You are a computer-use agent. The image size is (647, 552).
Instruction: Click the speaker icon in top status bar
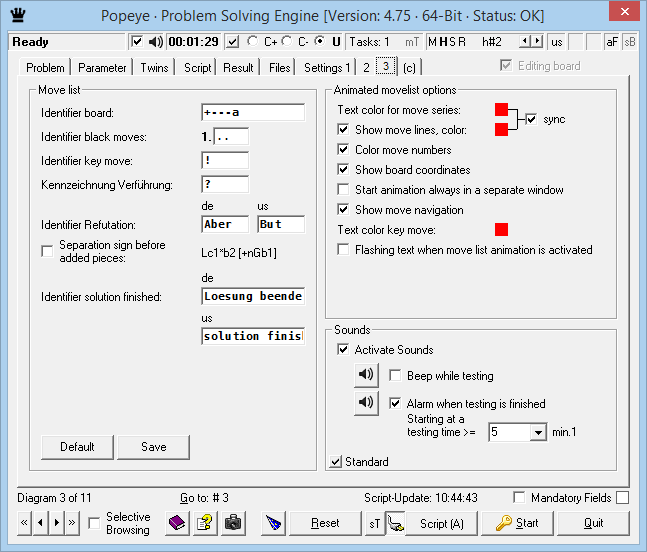(156, 42)
